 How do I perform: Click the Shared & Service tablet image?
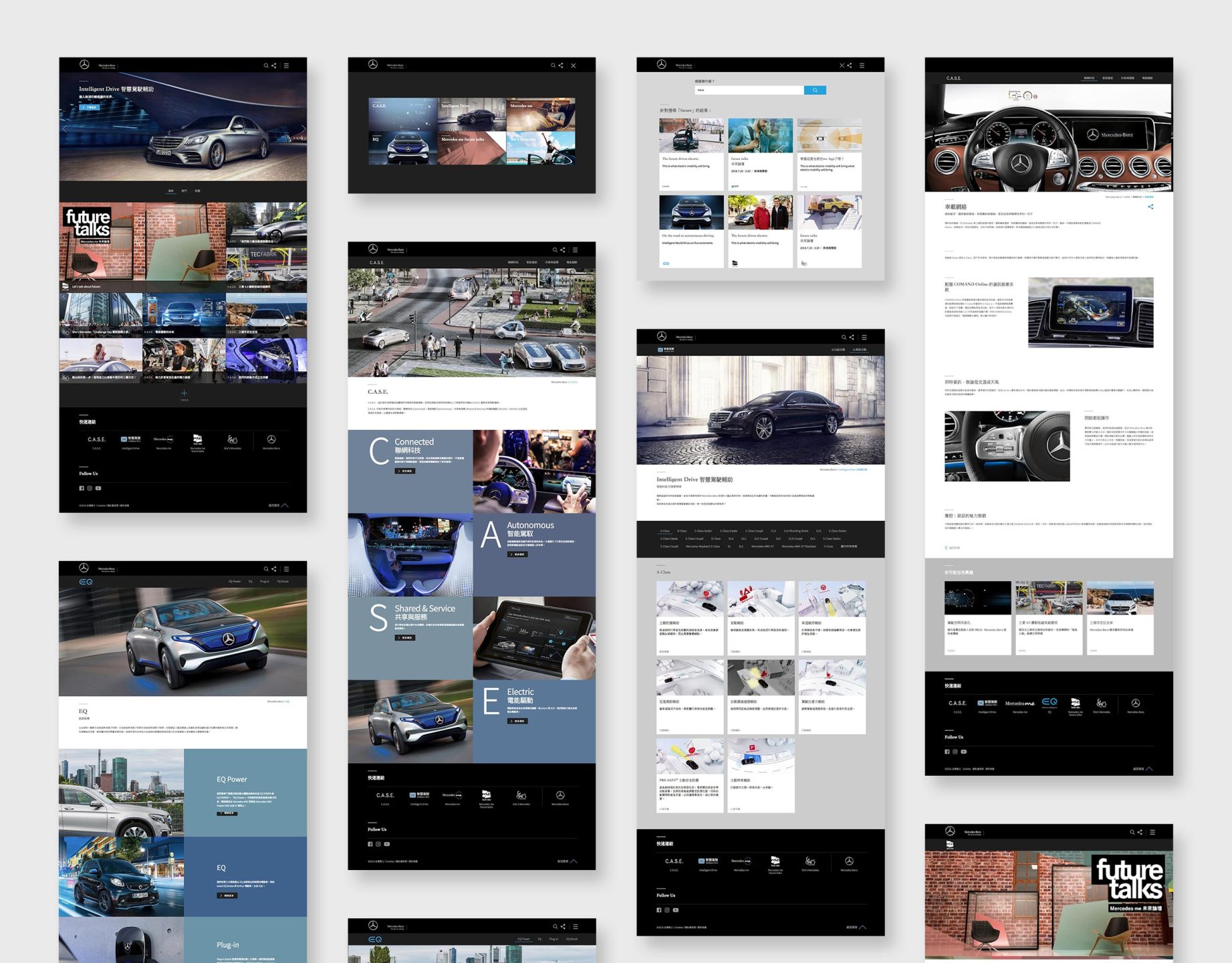pos(533,637)
